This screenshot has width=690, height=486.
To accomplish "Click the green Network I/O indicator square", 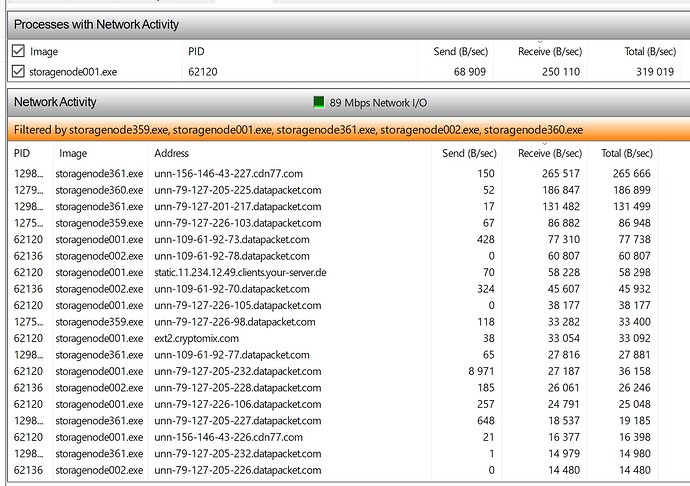I will [x=321, y=102].
